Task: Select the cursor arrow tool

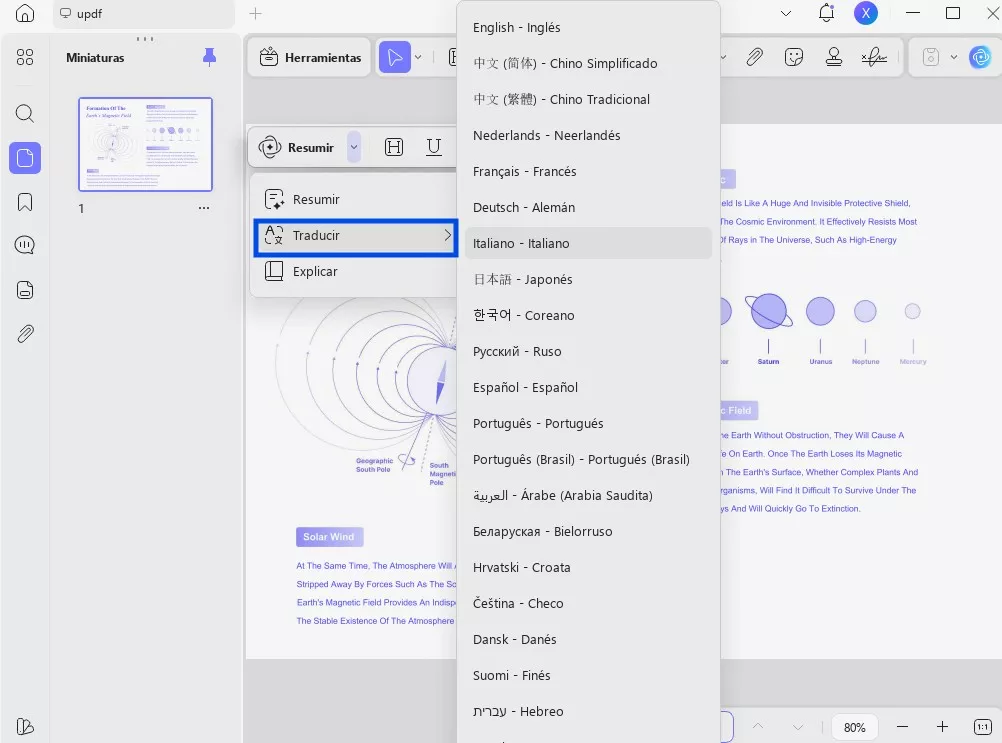Action: click(x=395, y=57)
